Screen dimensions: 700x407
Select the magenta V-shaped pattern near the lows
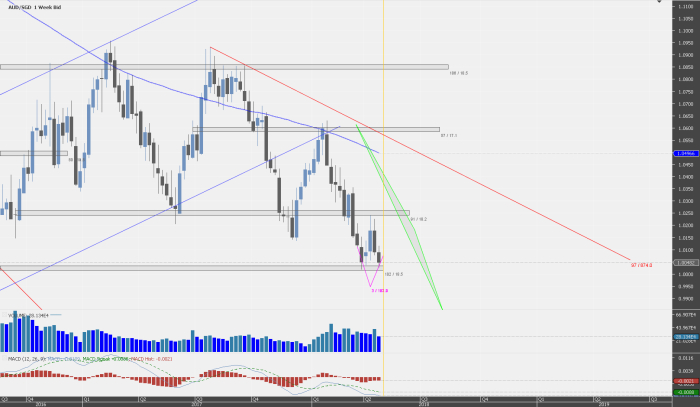372,281
